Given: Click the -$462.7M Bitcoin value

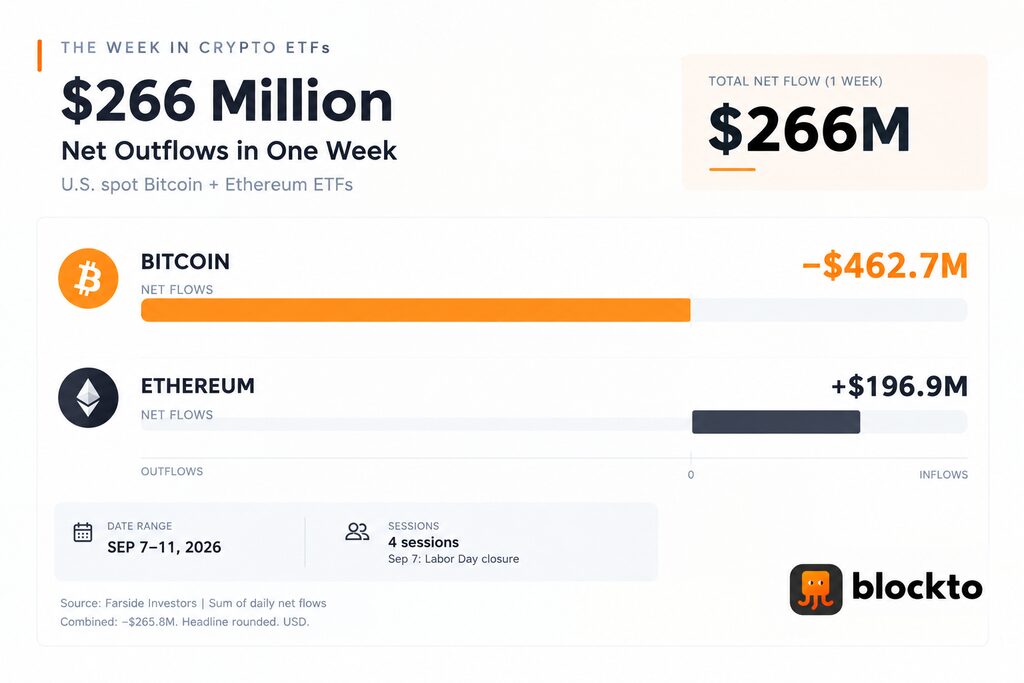Looking at the screenshot, I should tap(885, 266).
